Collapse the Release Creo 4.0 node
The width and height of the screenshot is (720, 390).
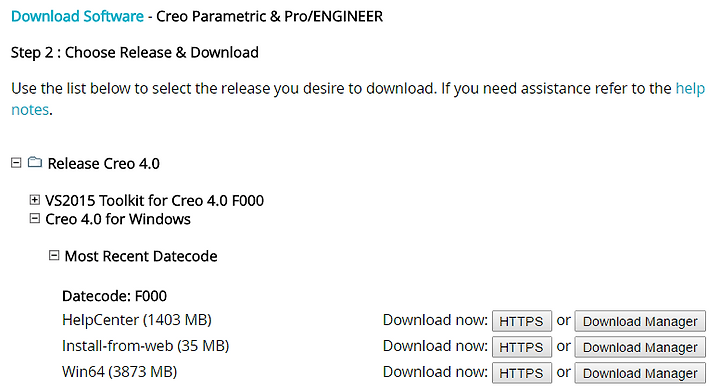coord(16,163)
